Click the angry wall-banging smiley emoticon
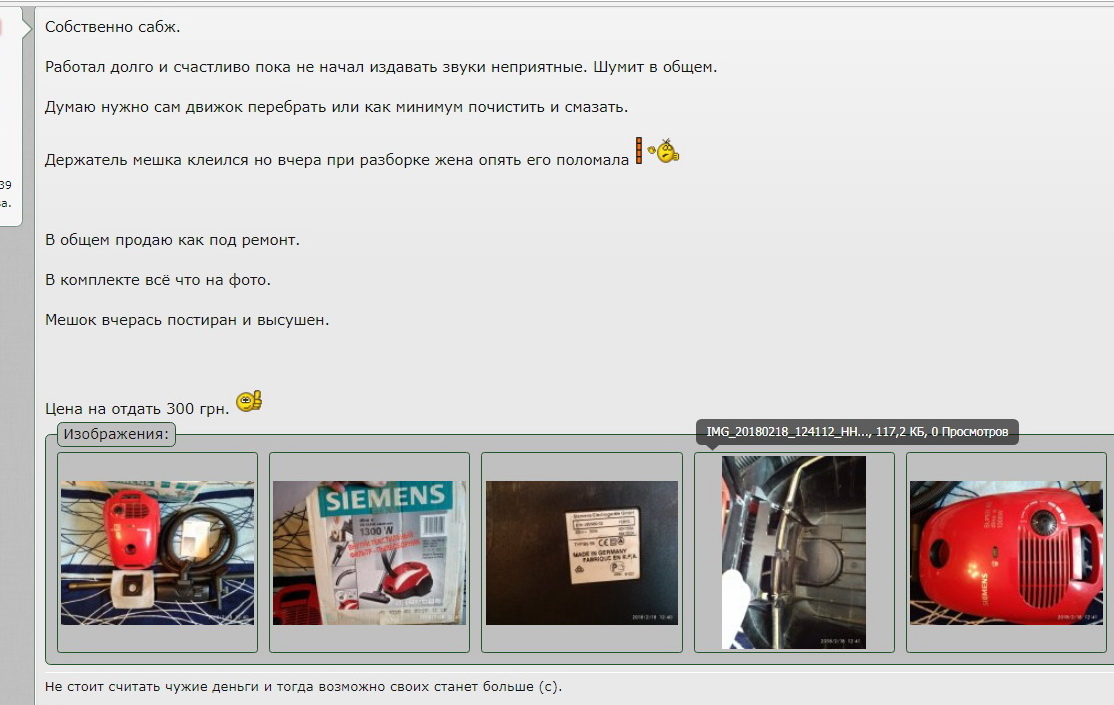The height and width of the screenshot is (705, 1114). coord(657,151)
